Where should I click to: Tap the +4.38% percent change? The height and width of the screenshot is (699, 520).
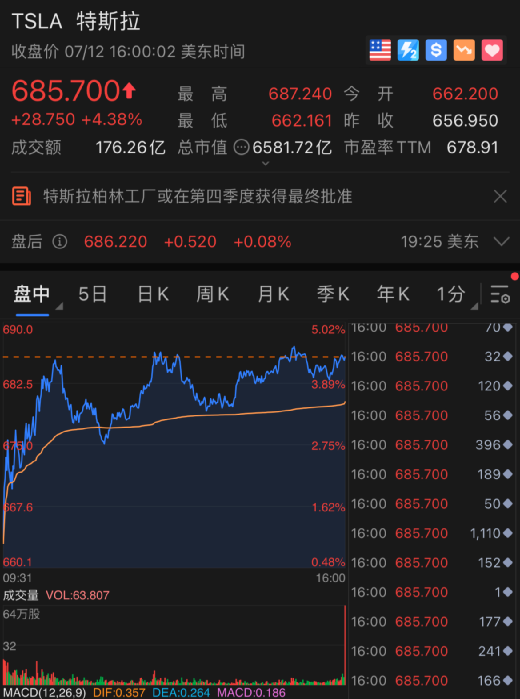coord(112,119)
